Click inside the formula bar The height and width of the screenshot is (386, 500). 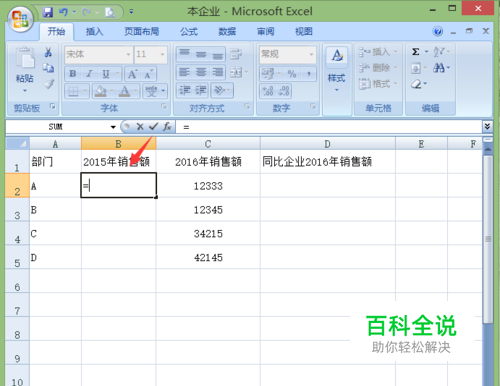pyautogui.click(x=328, y=127)
